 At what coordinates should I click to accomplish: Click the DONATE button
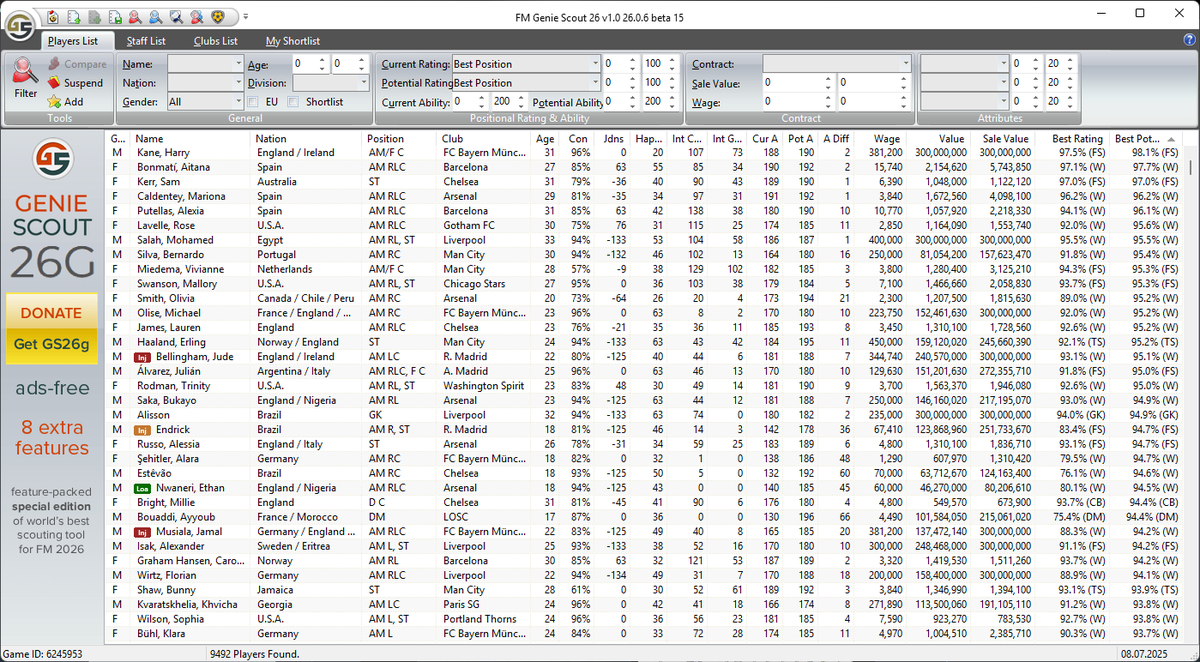point(52,312)
